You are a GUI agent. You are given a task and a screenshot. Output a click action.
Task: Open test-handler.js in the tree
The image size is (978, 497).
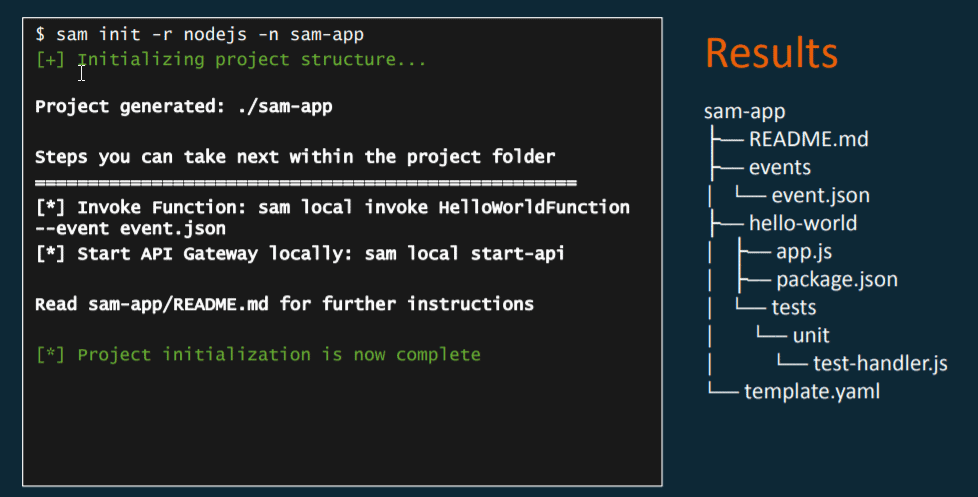pyautogui.click(x=880, y=363)
